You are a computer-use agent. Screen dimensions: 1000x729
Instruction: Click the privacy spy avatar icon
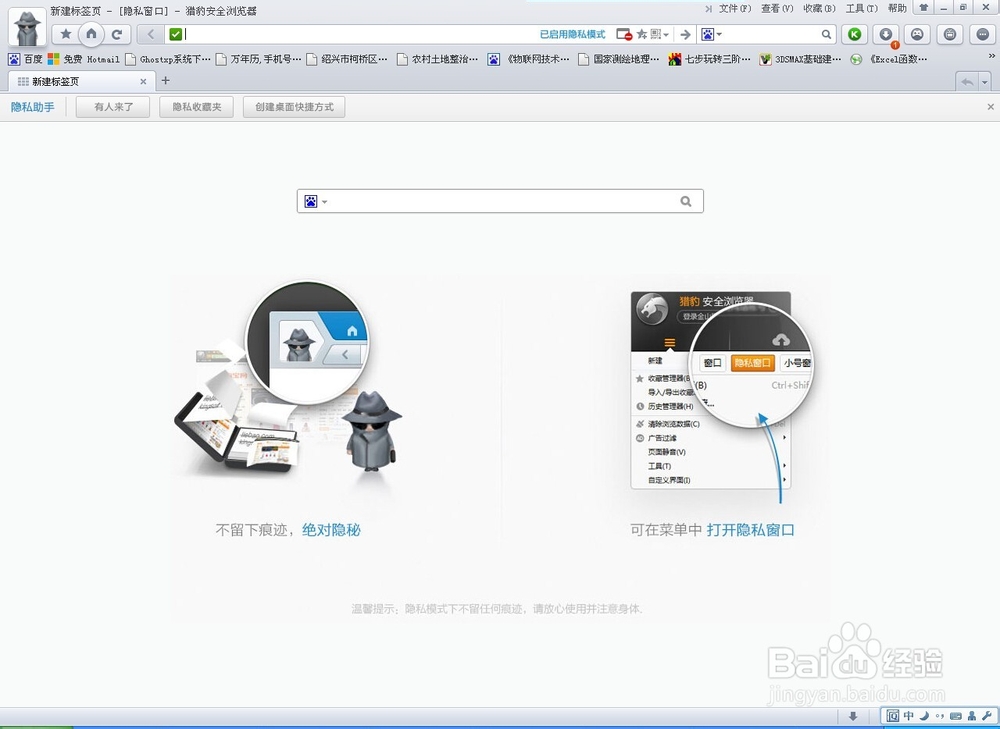27,28
